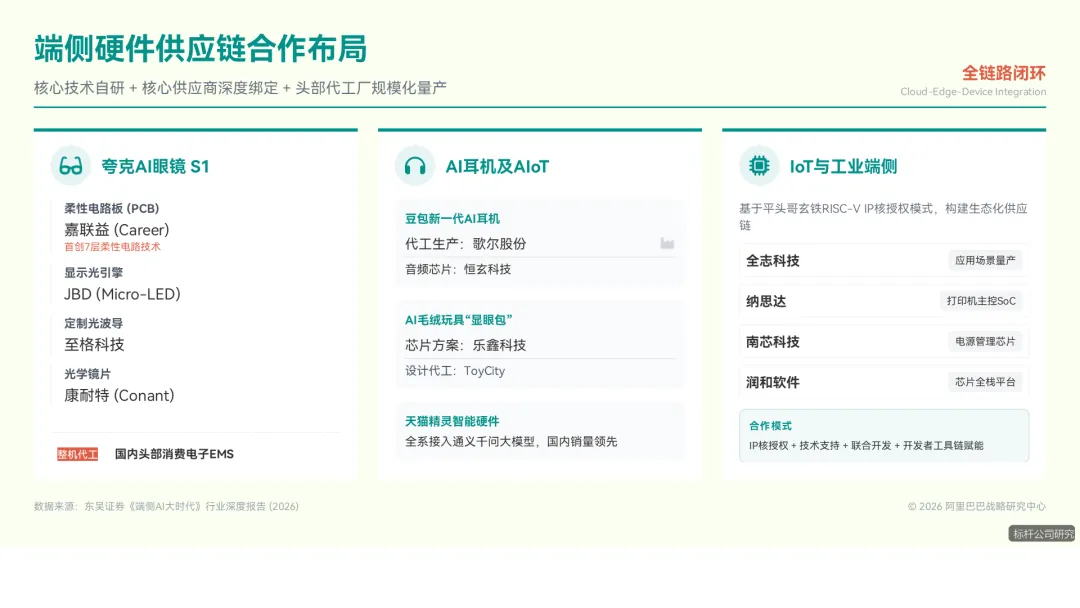Click 嘉联益 (Career) text
Viewport: 1080px width, 608px height.
(x=116, y=230)
